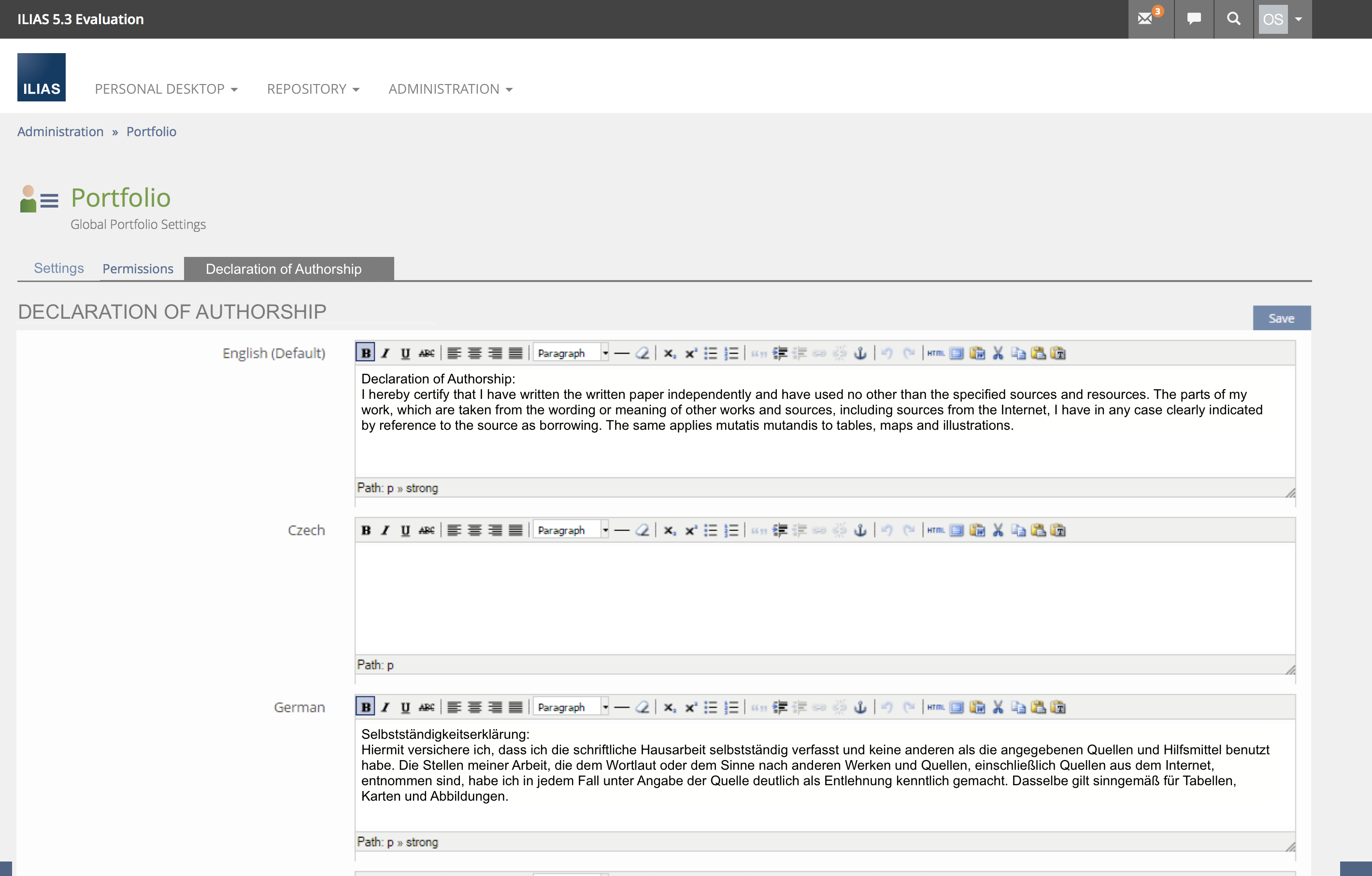Insert numbered list in Czech editor
The height and width of the screenshot is (876, 1372).
click(x=731, y=530)
